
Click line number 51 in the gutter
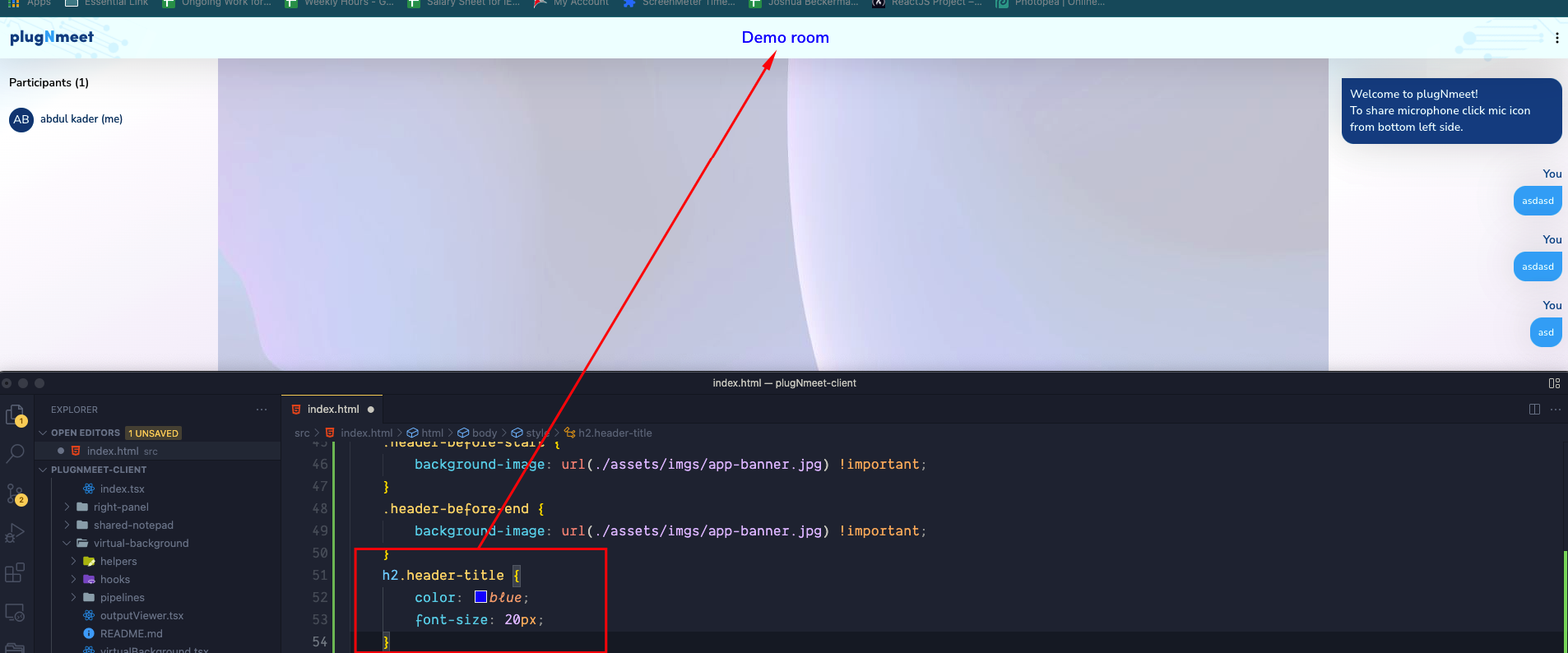(320, 575)
